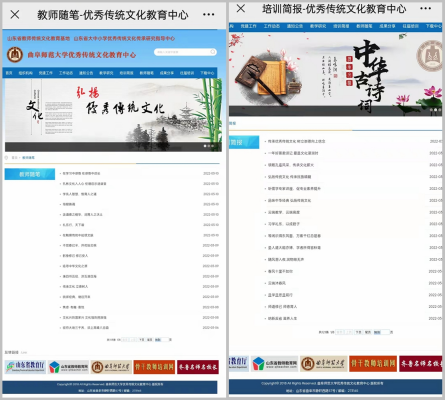Open 教学研究 in the right page navigation bar
Image resolution: width=445 pixels, height=400 pixels.
tap(318, 26)
